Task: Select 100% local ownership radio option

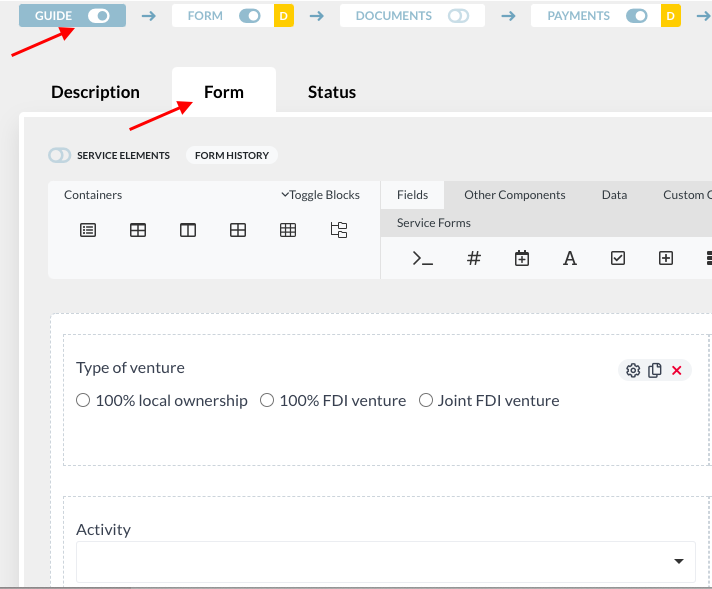Action: coord(83,401)
